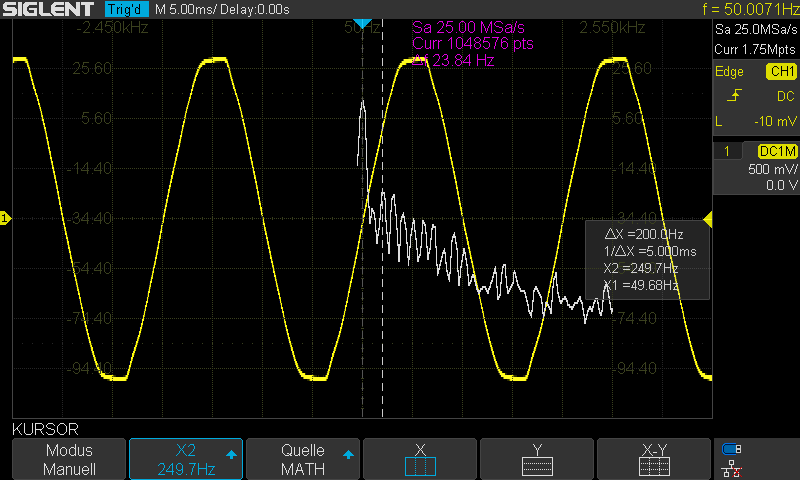
Task: Click the Curr 1048576 pts FFT readout
Action: 472,44
